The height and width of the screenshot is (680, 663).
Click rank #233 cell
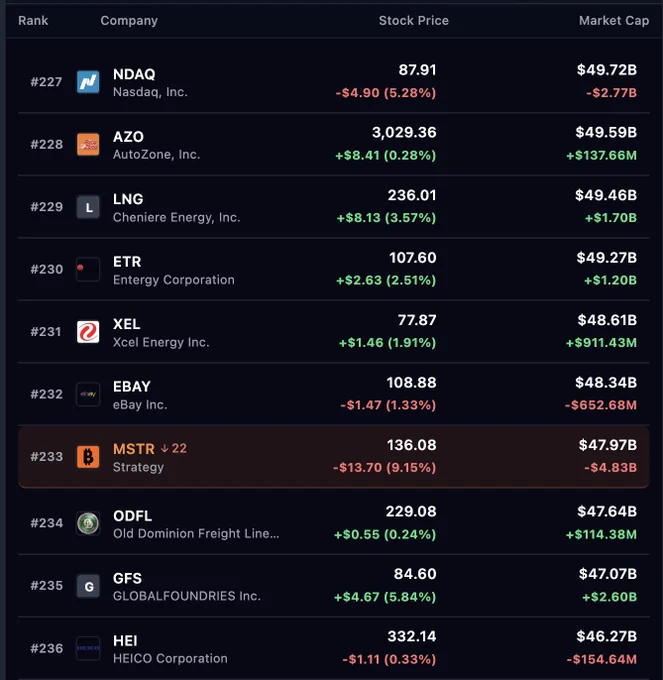point(46,457)
